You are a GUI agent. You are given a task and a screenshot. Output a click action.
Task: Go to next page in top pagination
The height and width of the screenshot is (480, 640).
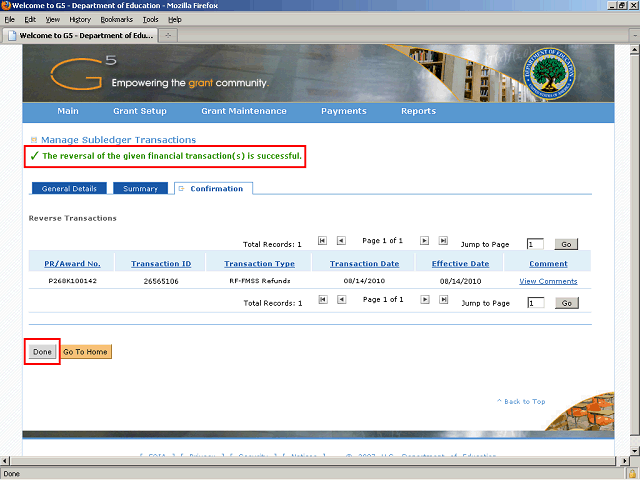pyautogui.click(x=424, y=241)
